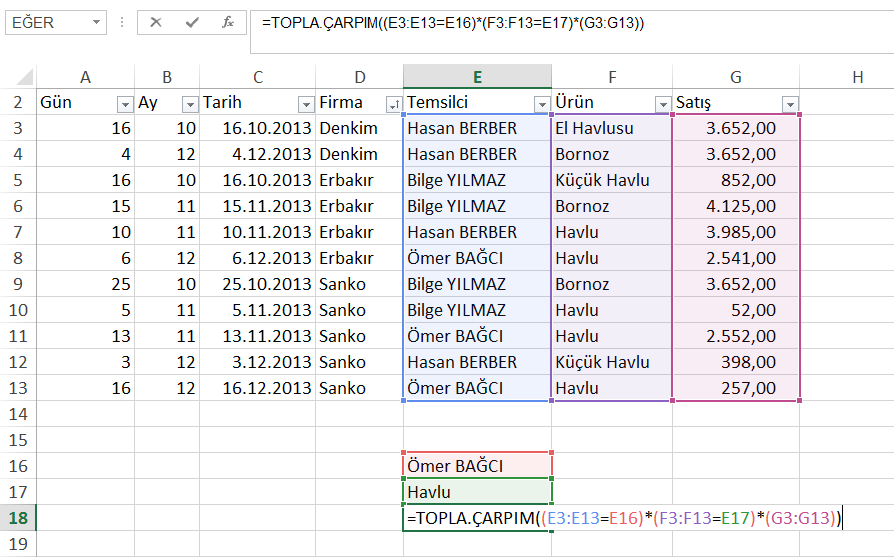
Task: Open the Temsilci filter dropdown button
Action: click(541, 103)
